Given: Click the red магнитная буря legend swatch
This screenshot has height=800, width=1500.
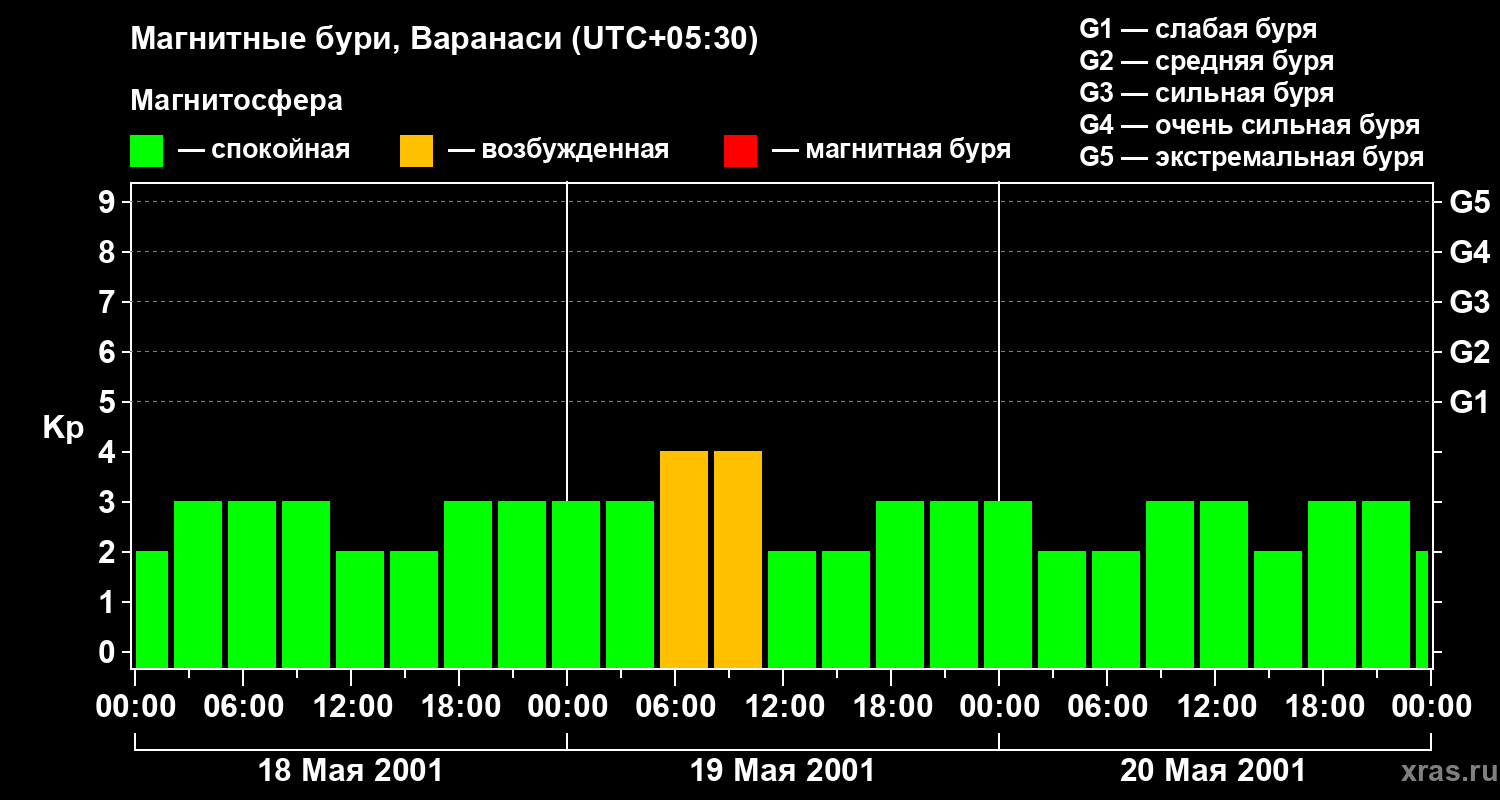Looking at the screenshot, I should point(741,150).
